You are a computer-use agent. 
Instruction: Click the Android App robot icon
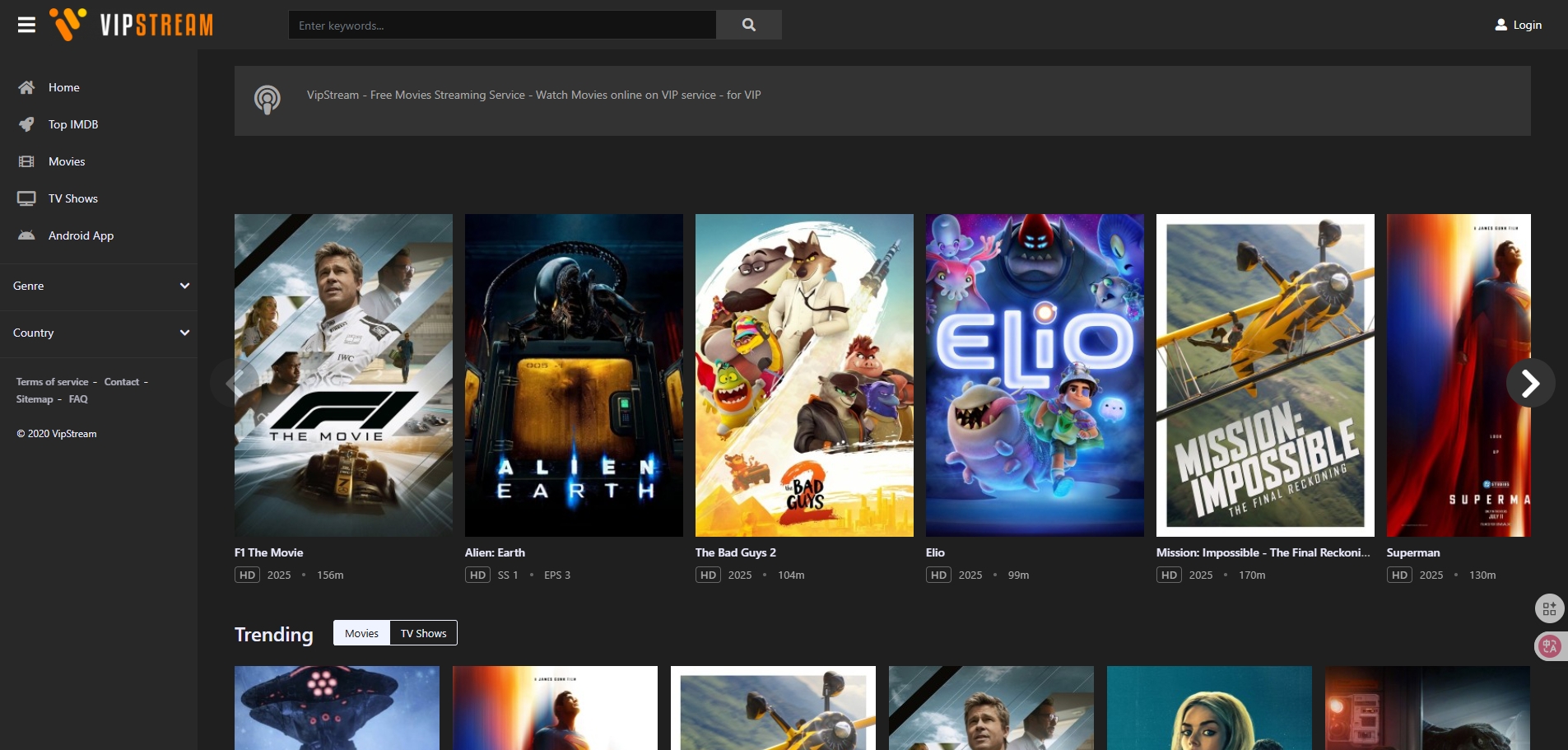[x=27, y=235]
